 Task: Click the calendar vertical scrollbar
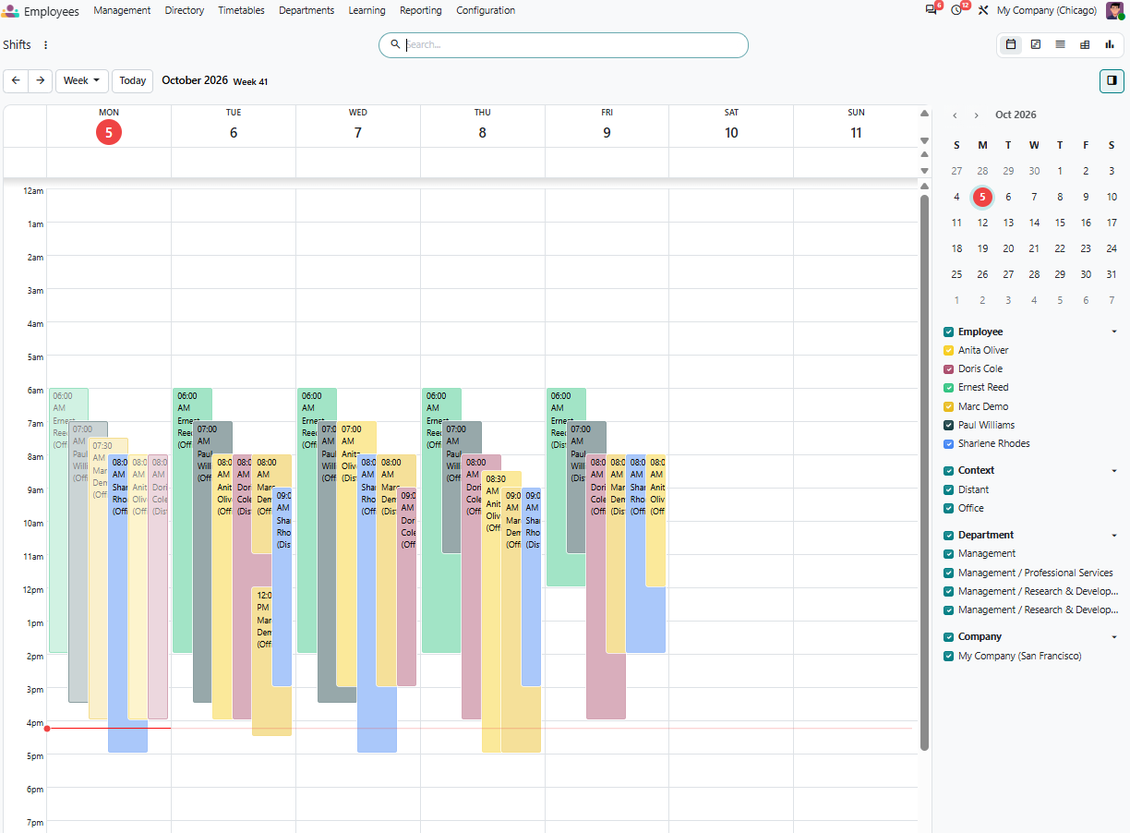(925, 472)
